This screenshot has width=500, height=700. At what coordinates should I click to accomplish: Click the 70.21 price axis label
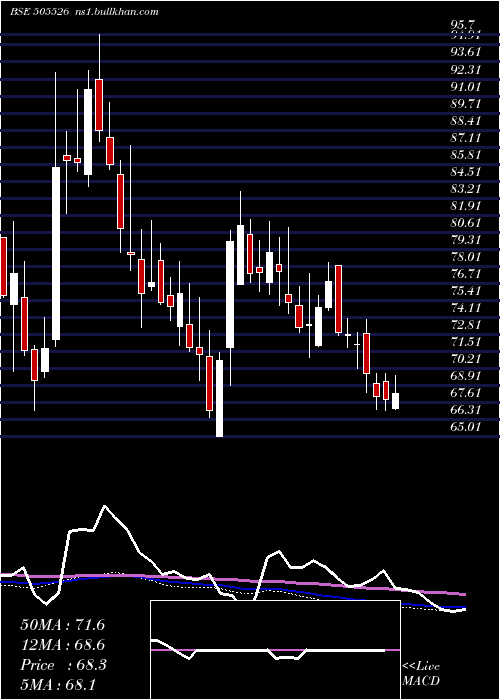466,358
